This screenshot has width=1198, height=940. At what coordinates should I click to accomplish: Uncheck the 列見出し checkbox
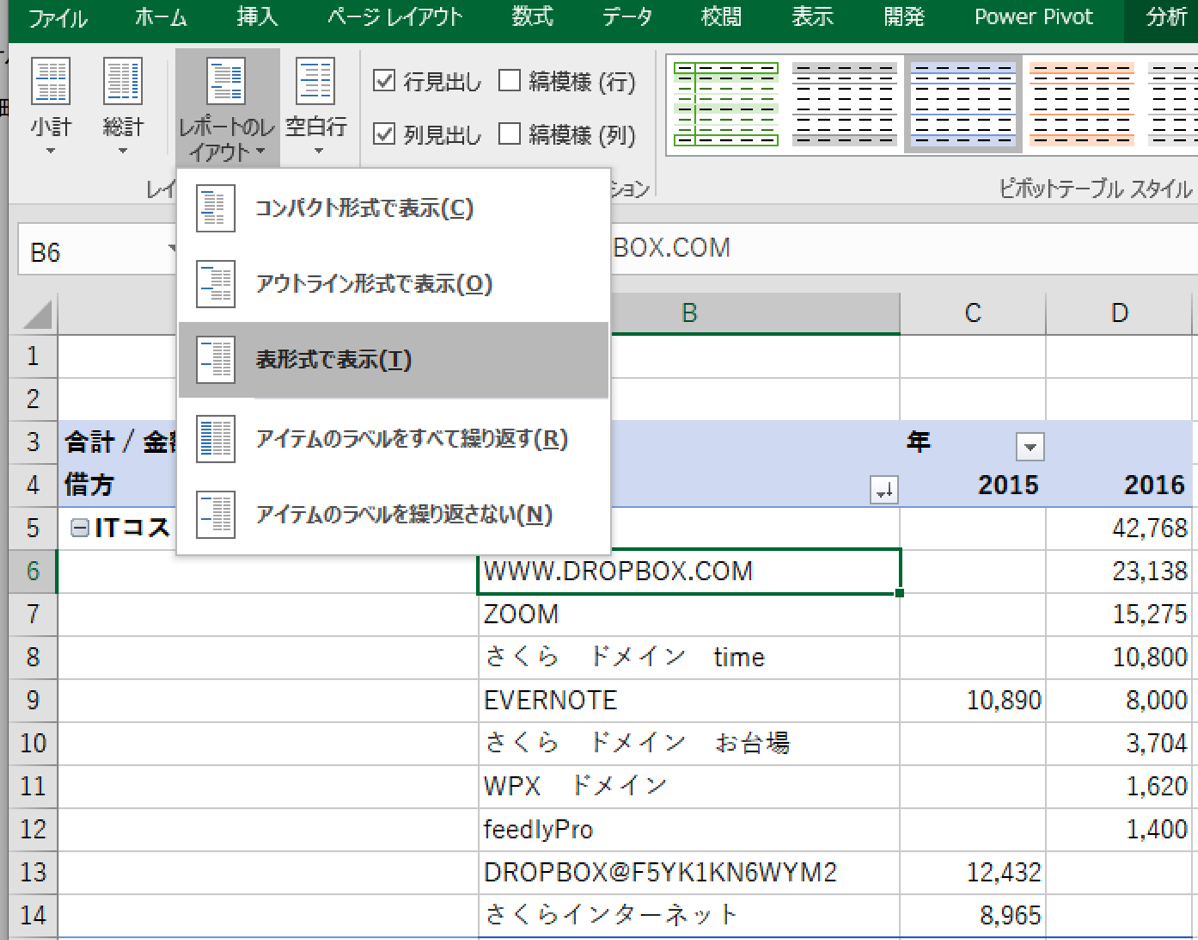pyautogui.click(x=384, y=134)
